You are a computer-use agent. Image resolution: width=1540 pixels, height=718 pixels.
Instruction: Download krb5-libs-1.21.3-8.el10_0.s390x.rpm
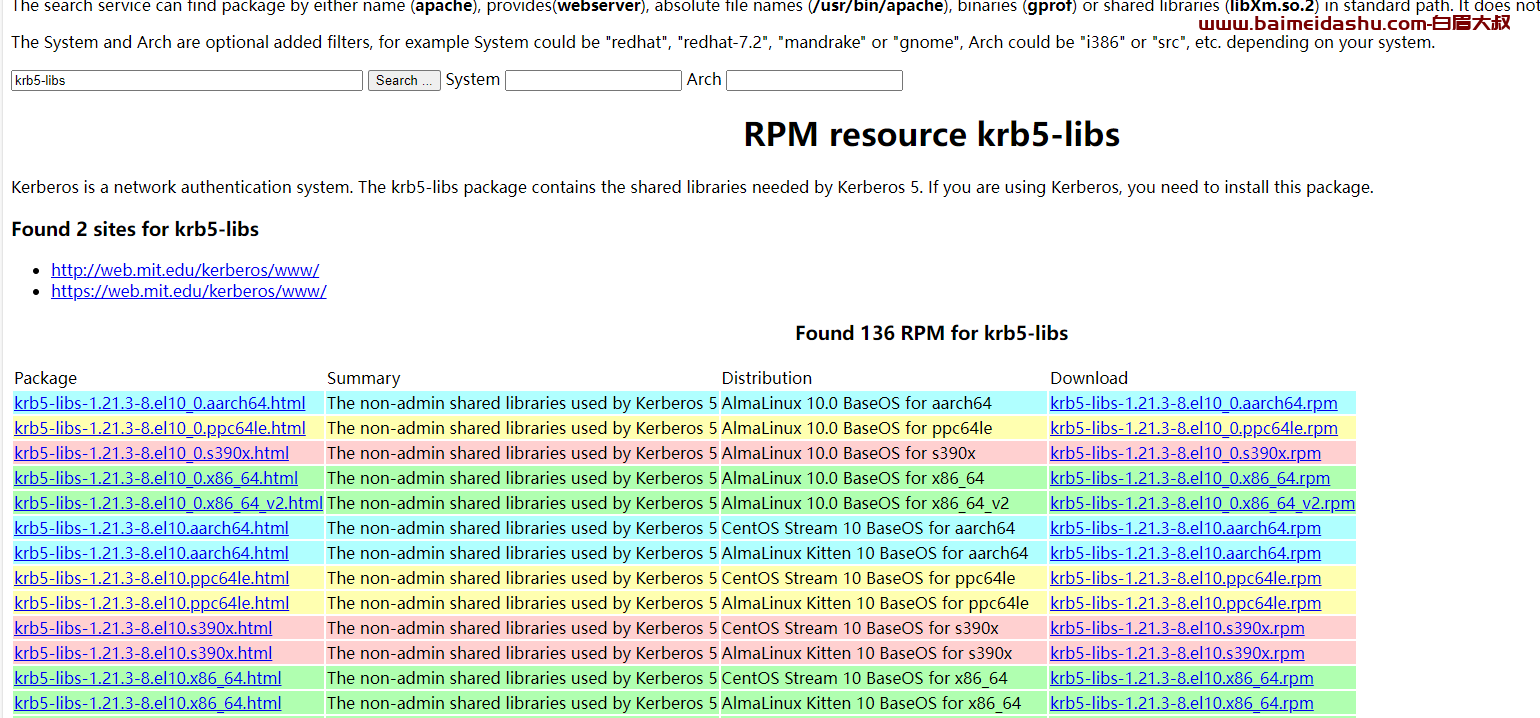click(1185, 453)
